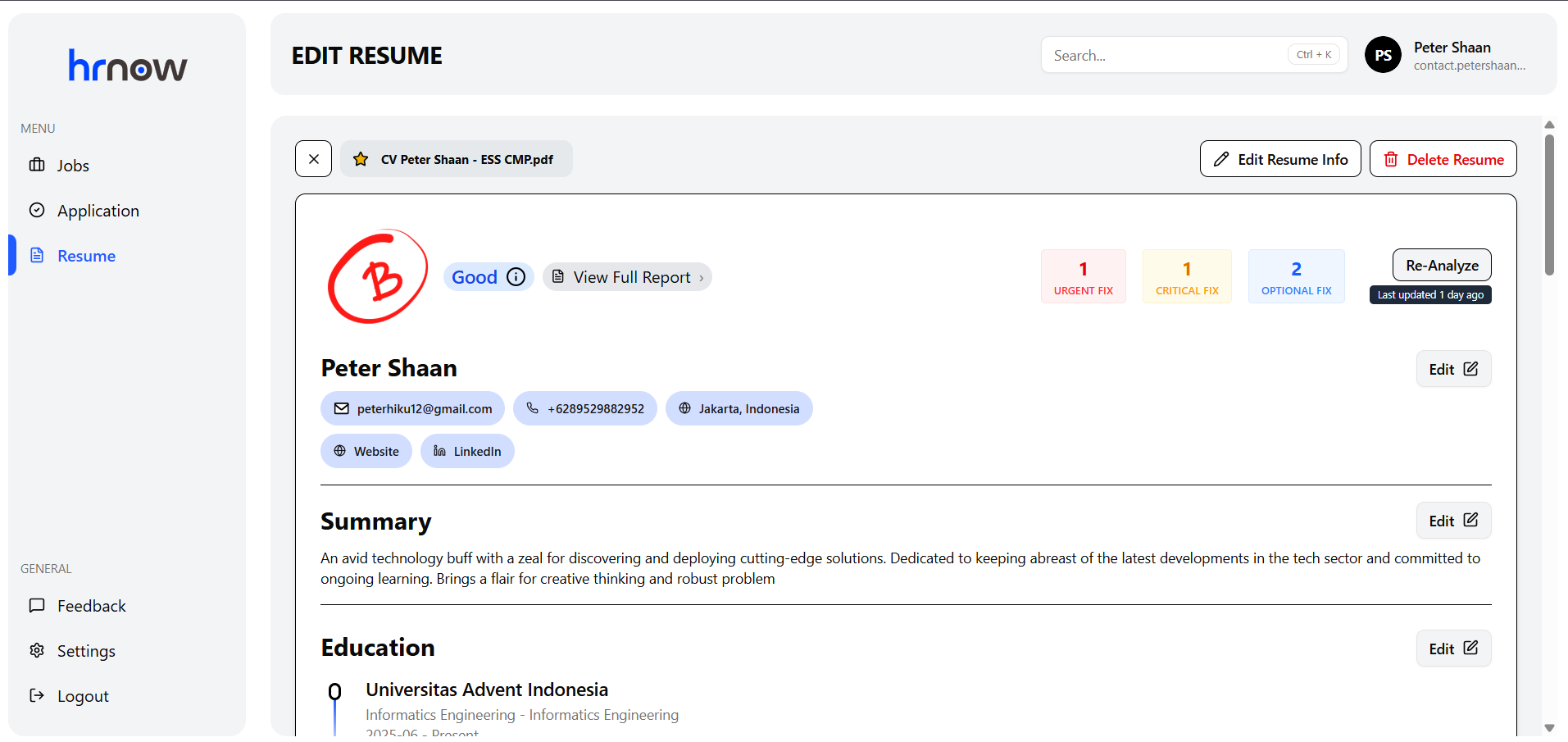Open the Website link chip

pyautogui.click(x=366, y=451)
